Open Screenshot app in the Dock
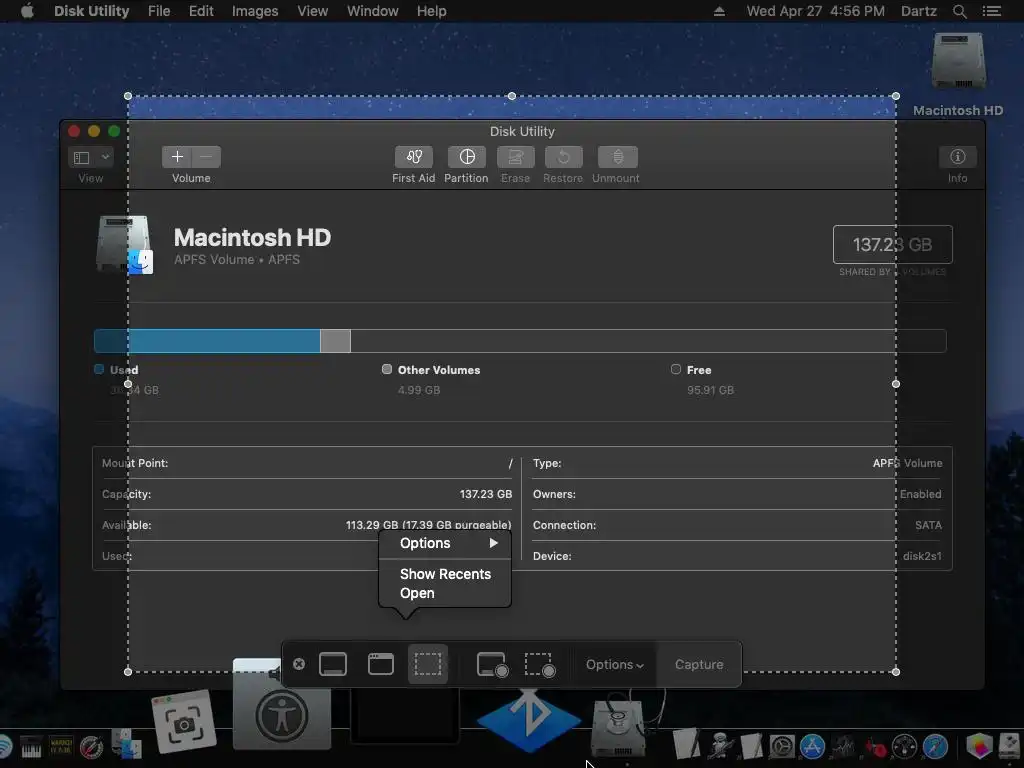 (x=184, y=722)
